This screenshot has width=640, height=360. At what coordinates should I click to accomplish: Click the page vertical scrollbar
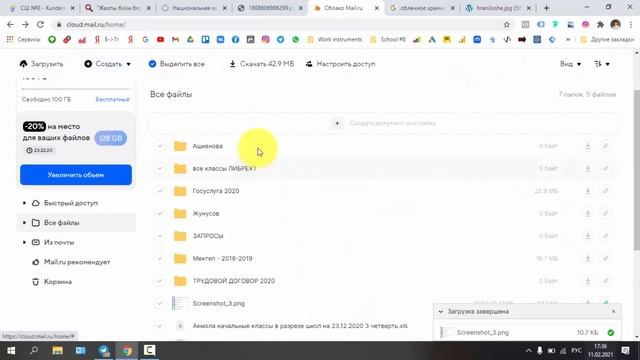tap(637, 169)
